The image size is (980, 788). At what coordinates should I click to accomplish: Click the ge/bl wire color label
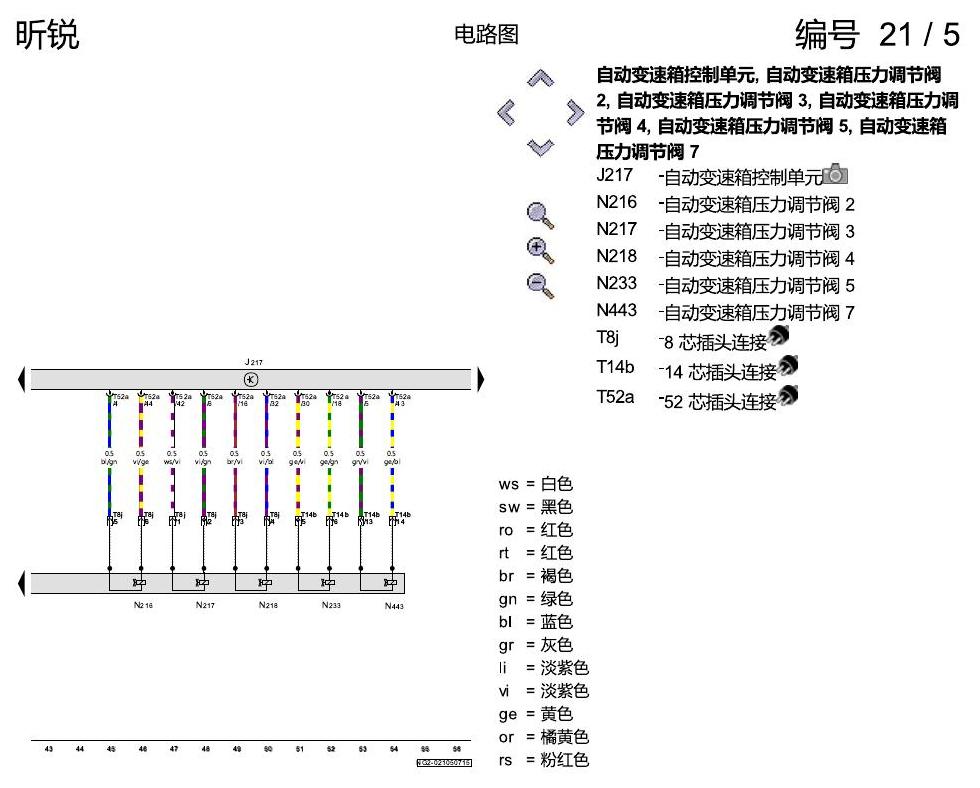pos(392,462)
